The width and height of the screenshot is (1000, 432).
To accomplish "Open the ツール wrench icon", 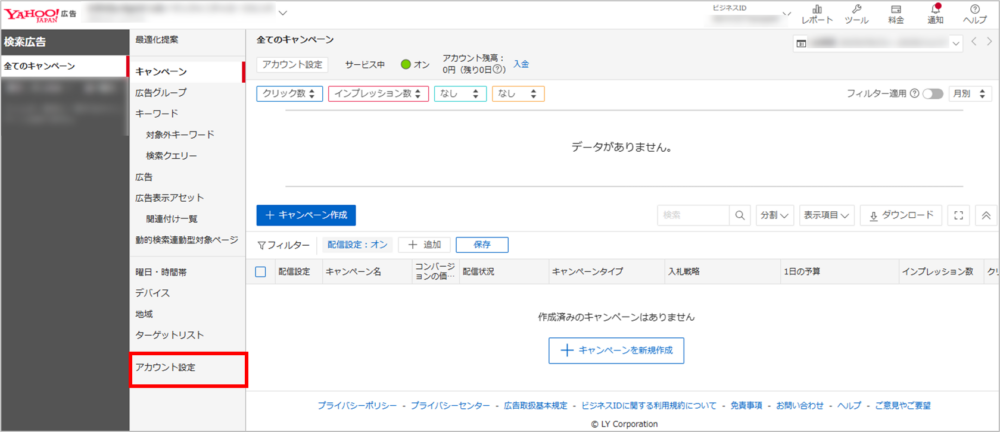I will tap(856, 13).
